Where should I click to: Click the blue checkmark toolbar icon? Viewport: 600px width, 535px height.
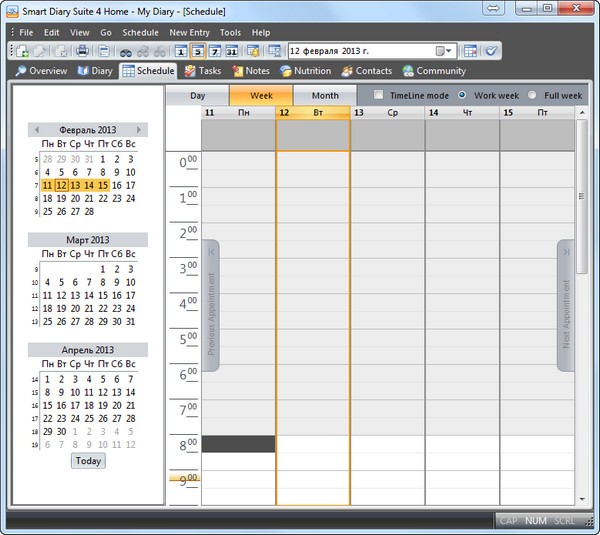click(491, 51)
